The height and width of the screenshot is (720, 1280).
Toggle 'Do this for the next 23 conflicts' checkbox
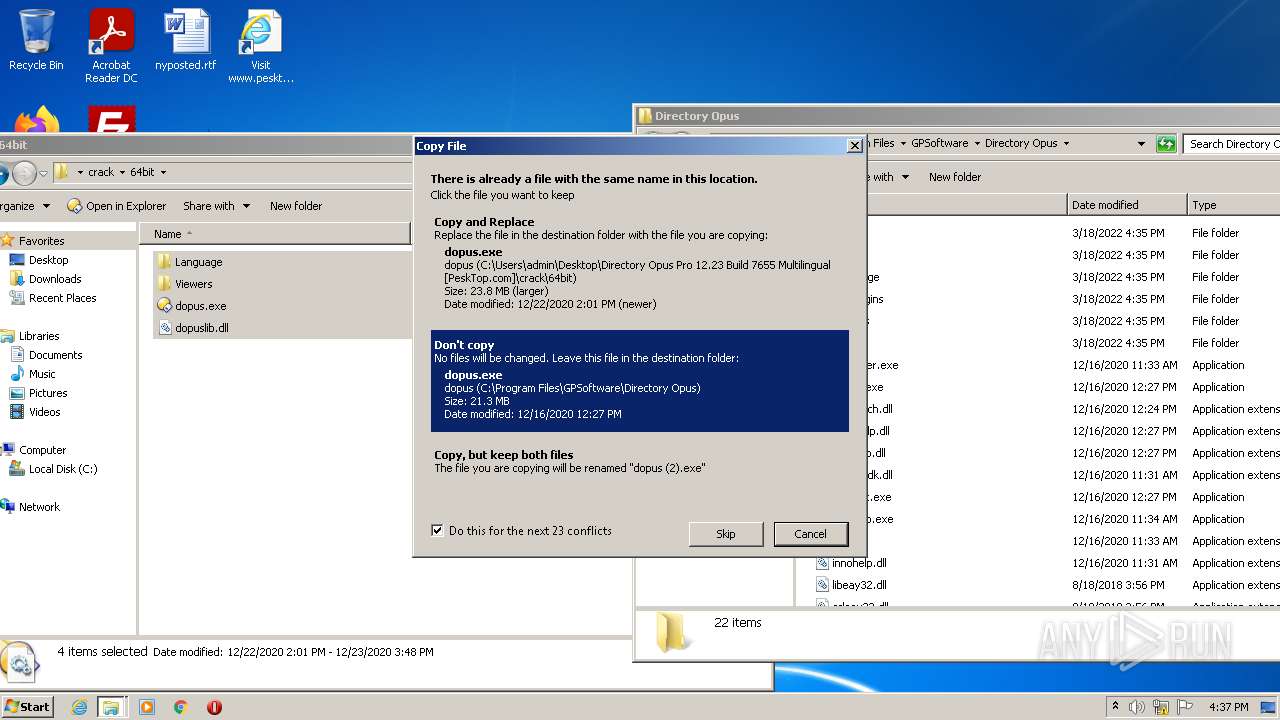(437, 531)
